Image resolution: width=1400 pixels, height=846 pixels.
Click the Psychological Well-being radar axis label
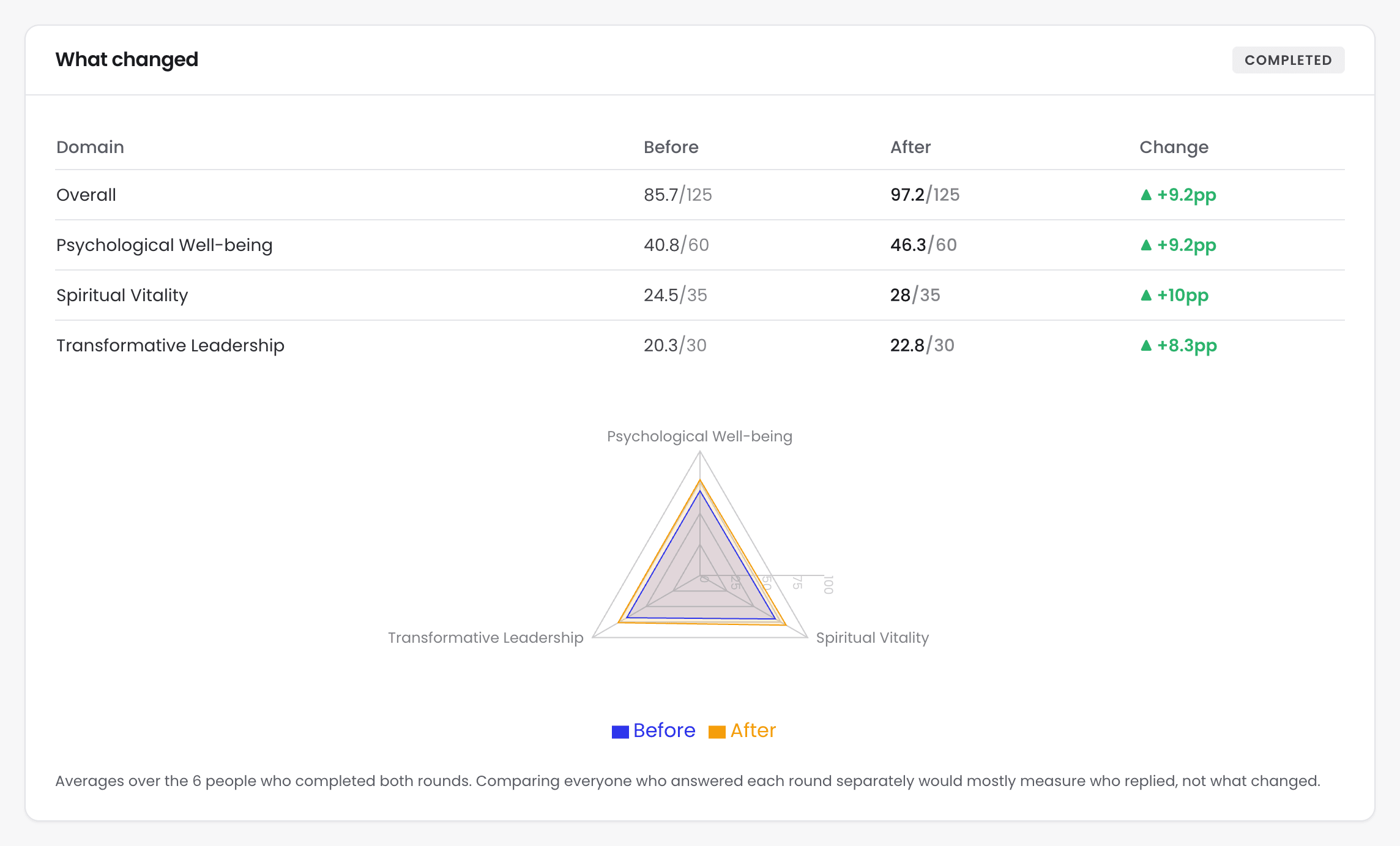point(699,436)
